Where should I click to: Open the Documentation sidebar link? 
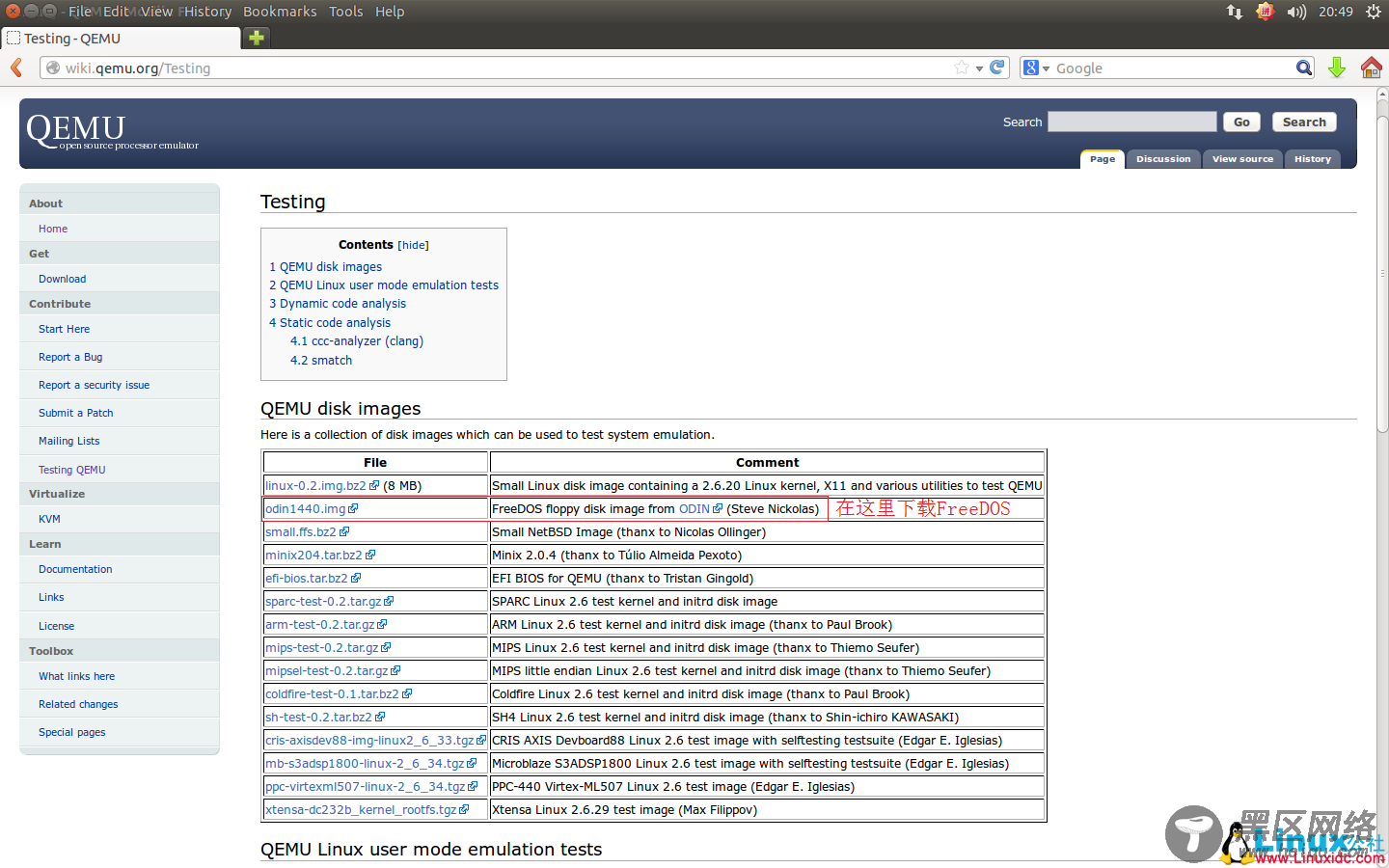75,569
